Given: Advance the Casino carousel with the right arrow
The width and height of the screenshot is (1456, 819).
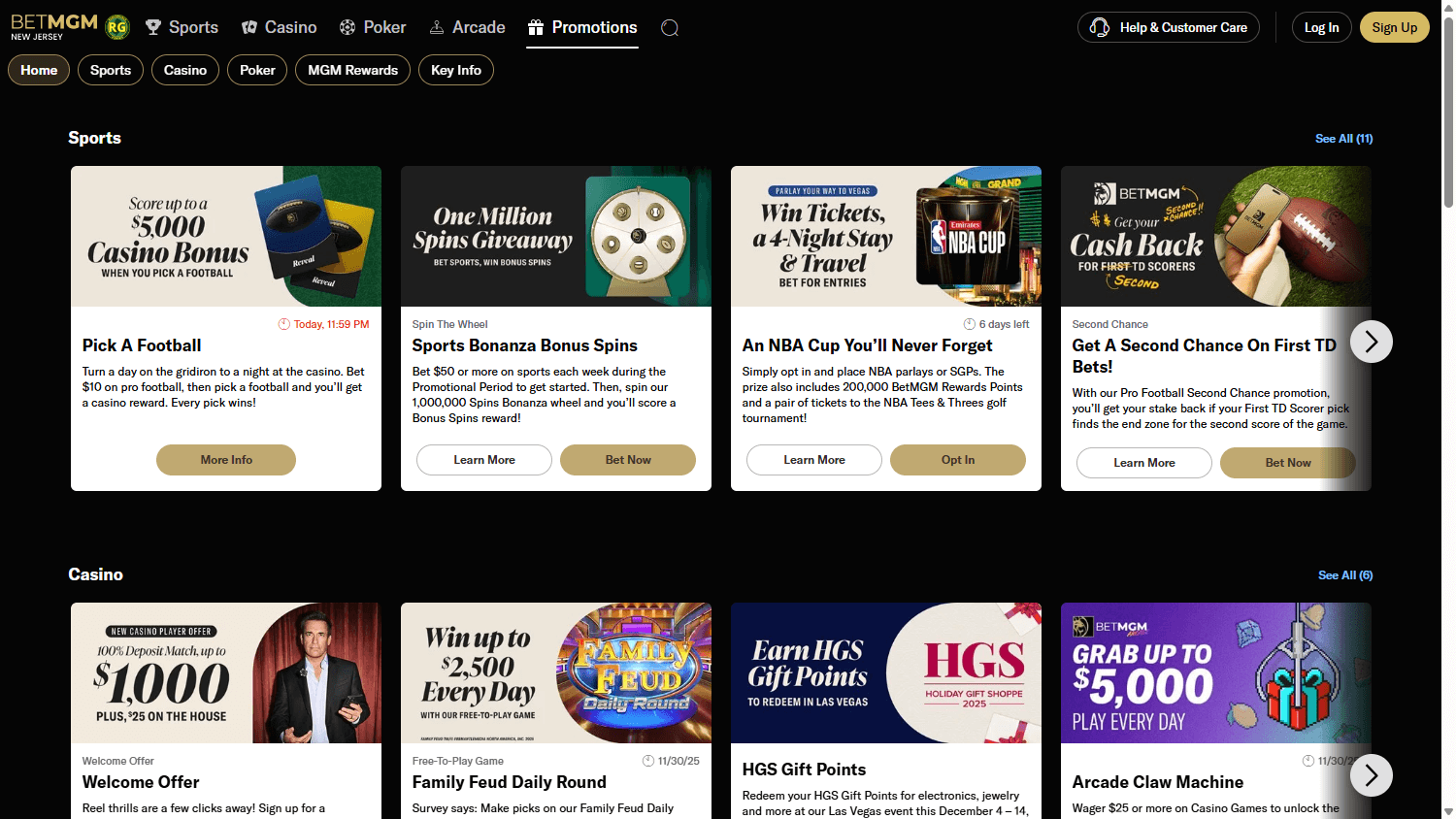Looking at the screenshot, I should [1371, 775].
